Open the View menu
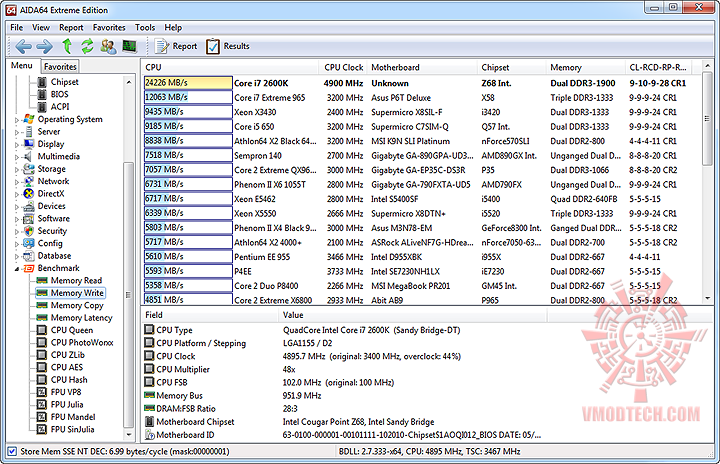 point(41,28)
